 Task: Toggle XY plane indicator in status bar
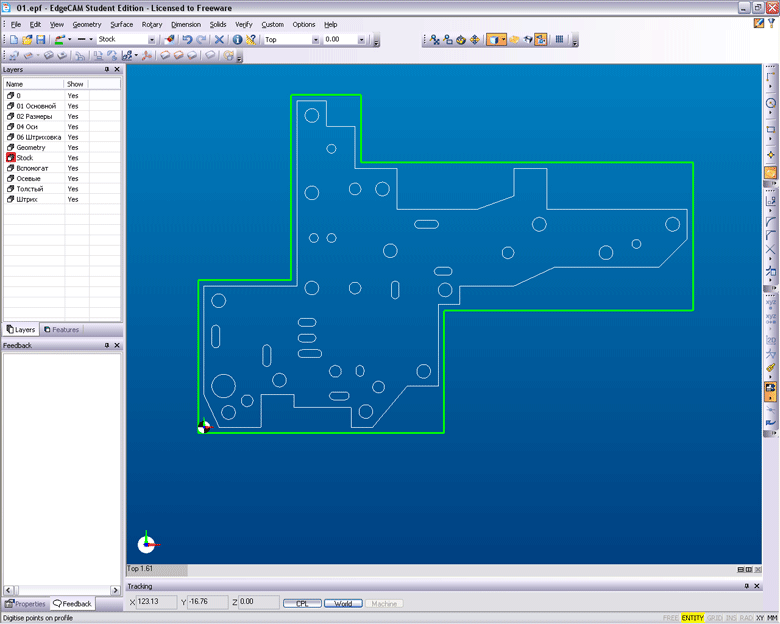point(760,618)
